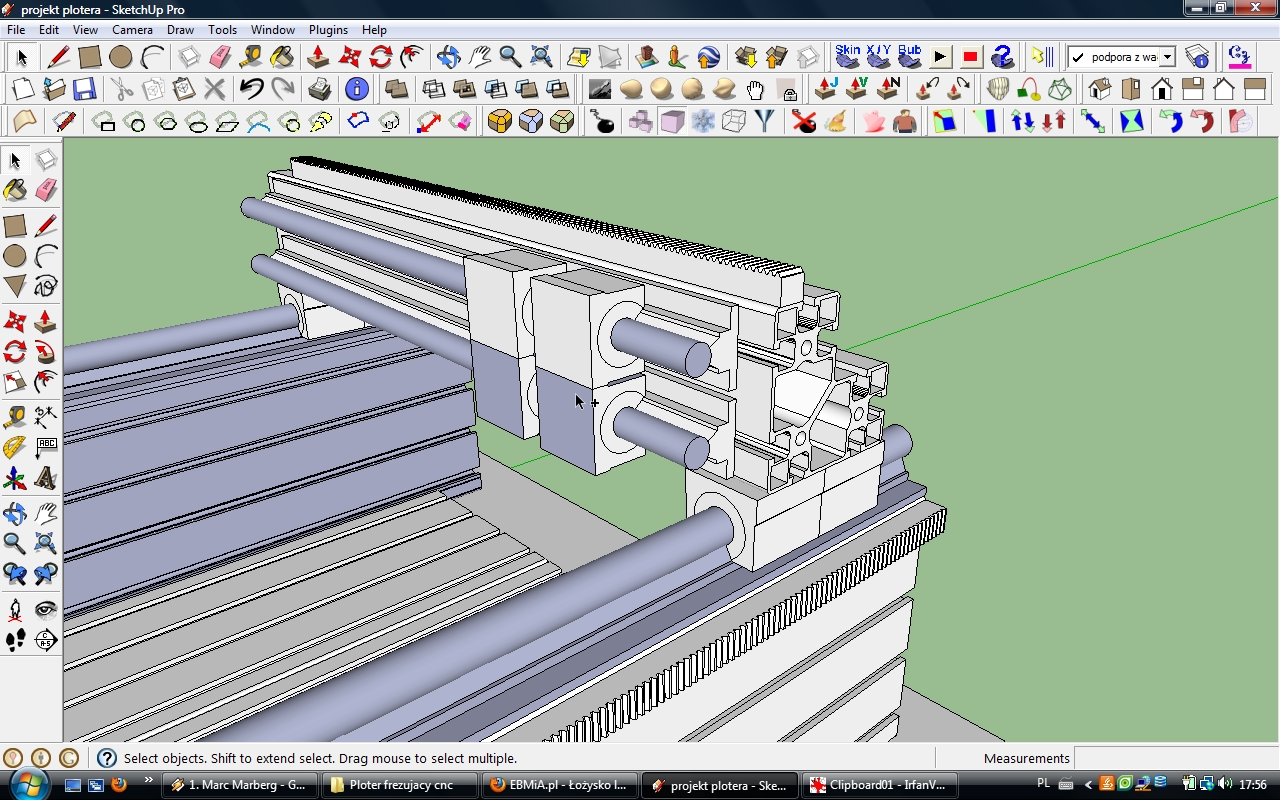Switch to Clipboard01 IrfanView taskbar window
The height and width of the screenshot is (800, 1280).
pos(879,785)
